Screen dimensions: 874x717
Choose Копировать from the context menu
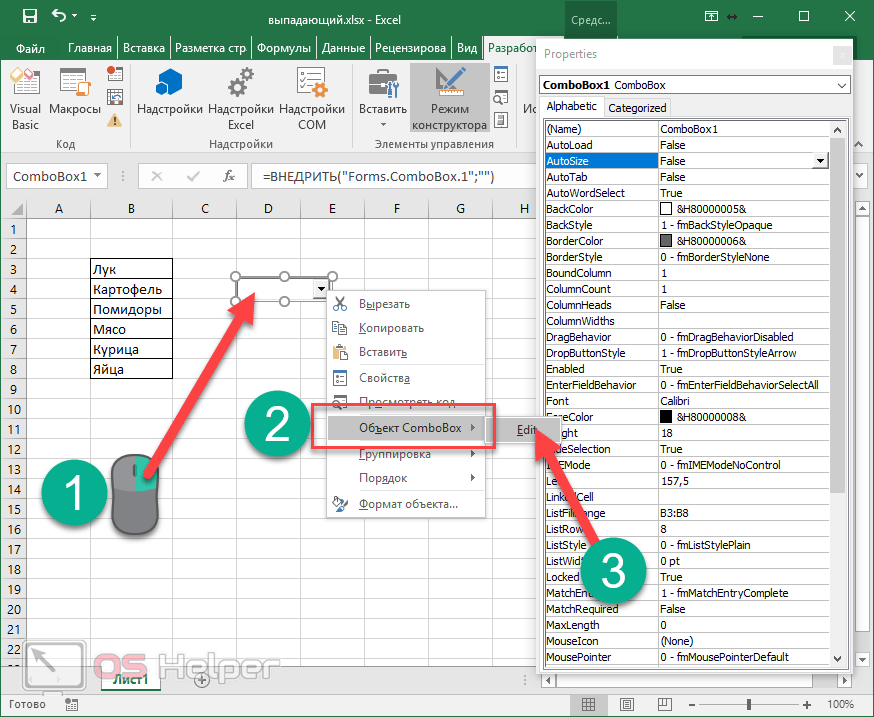tap(391, 328)
